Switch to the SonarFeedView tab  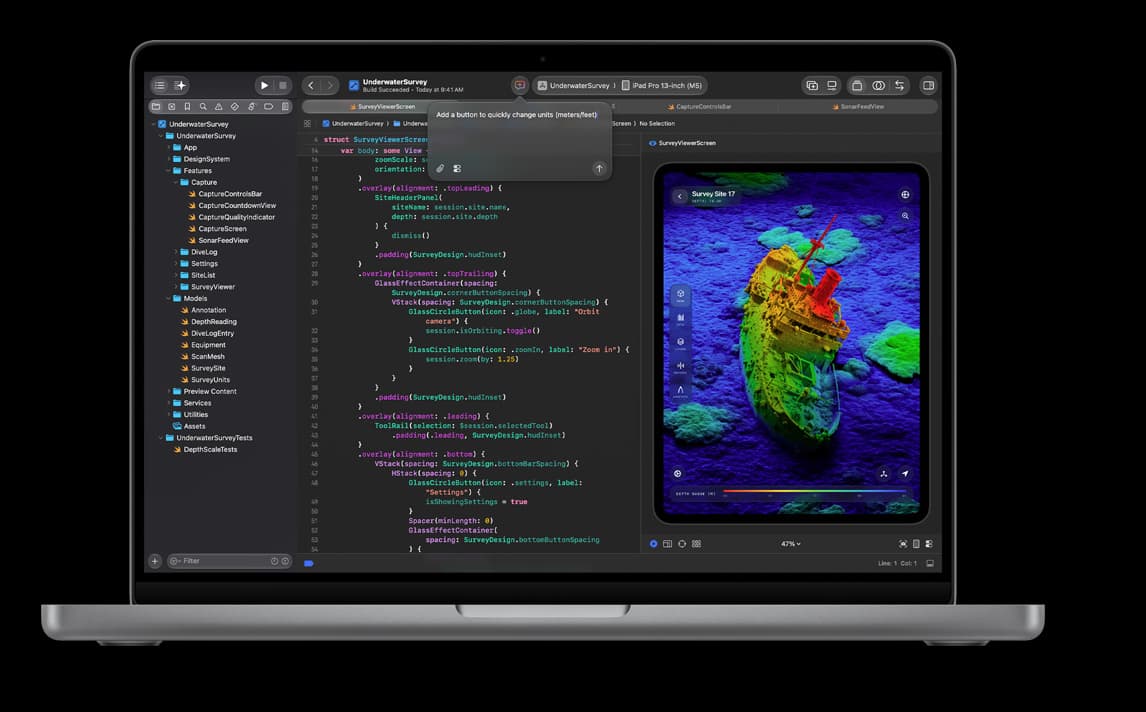pos(858,107)
